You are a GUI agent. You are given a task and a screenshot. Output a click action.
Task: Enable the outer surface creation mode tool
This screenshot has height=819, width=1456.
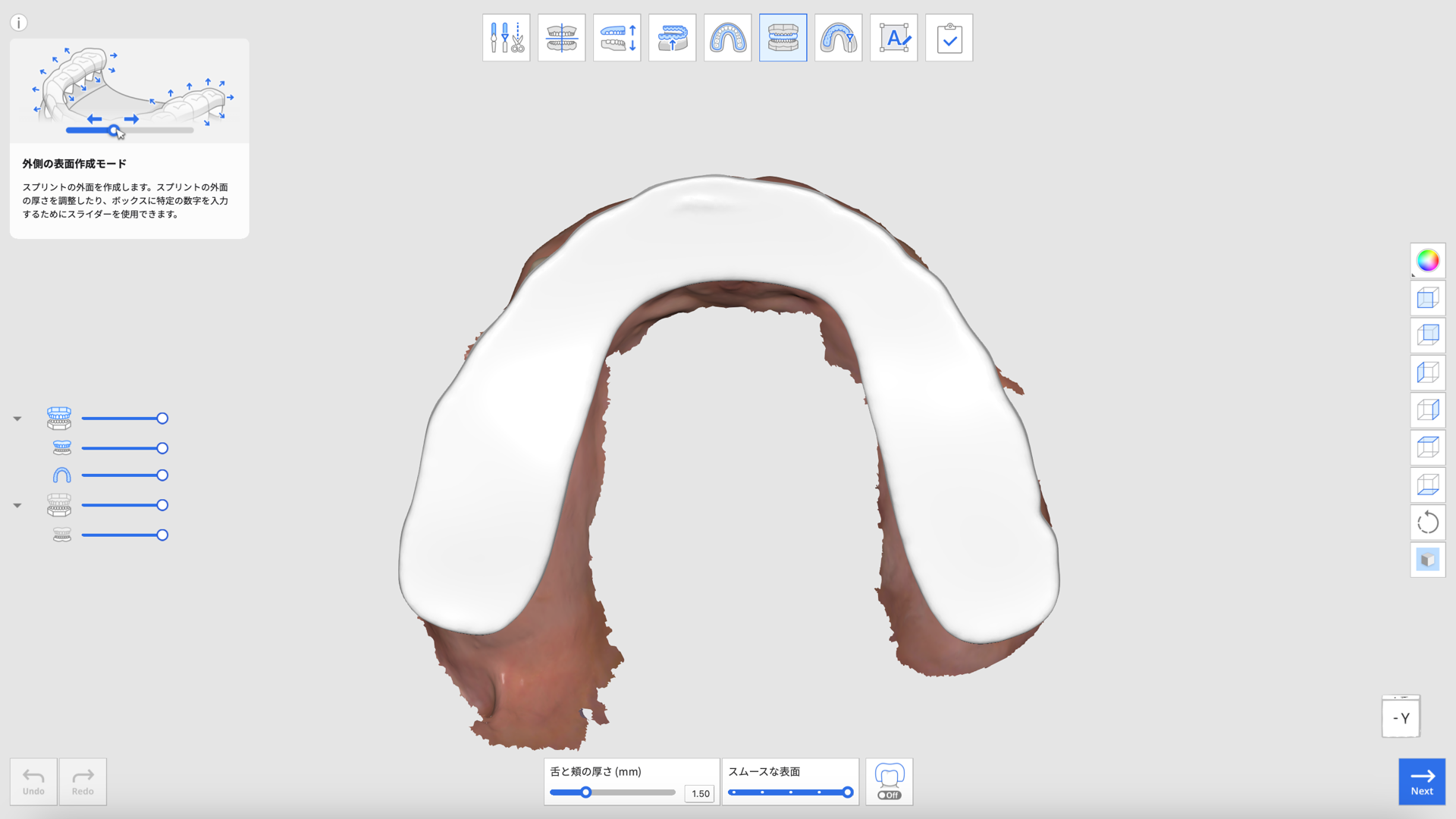[783, 37]
